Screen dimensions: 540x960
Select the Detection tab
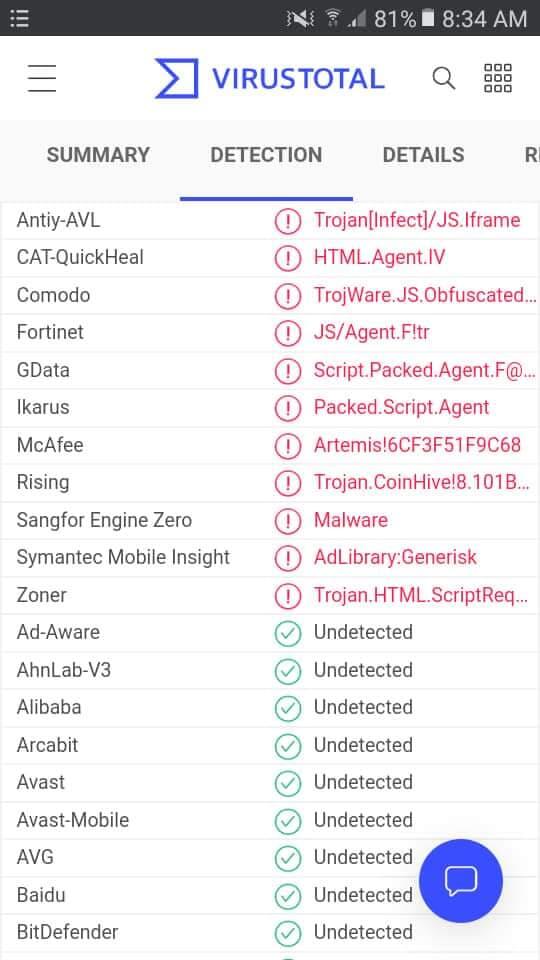click(x=266, y=155)
